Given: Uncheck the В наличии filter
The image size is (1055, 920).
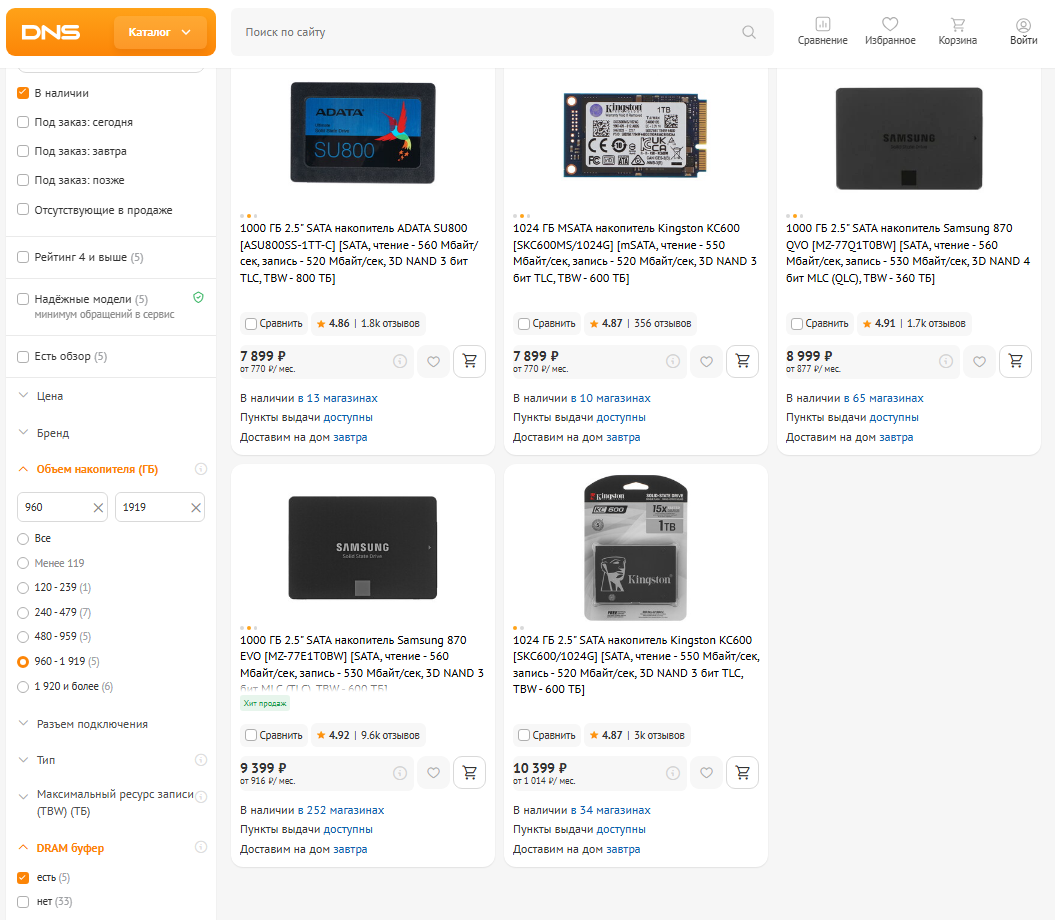Looking at the screenshot, I should tap(23, 93).
